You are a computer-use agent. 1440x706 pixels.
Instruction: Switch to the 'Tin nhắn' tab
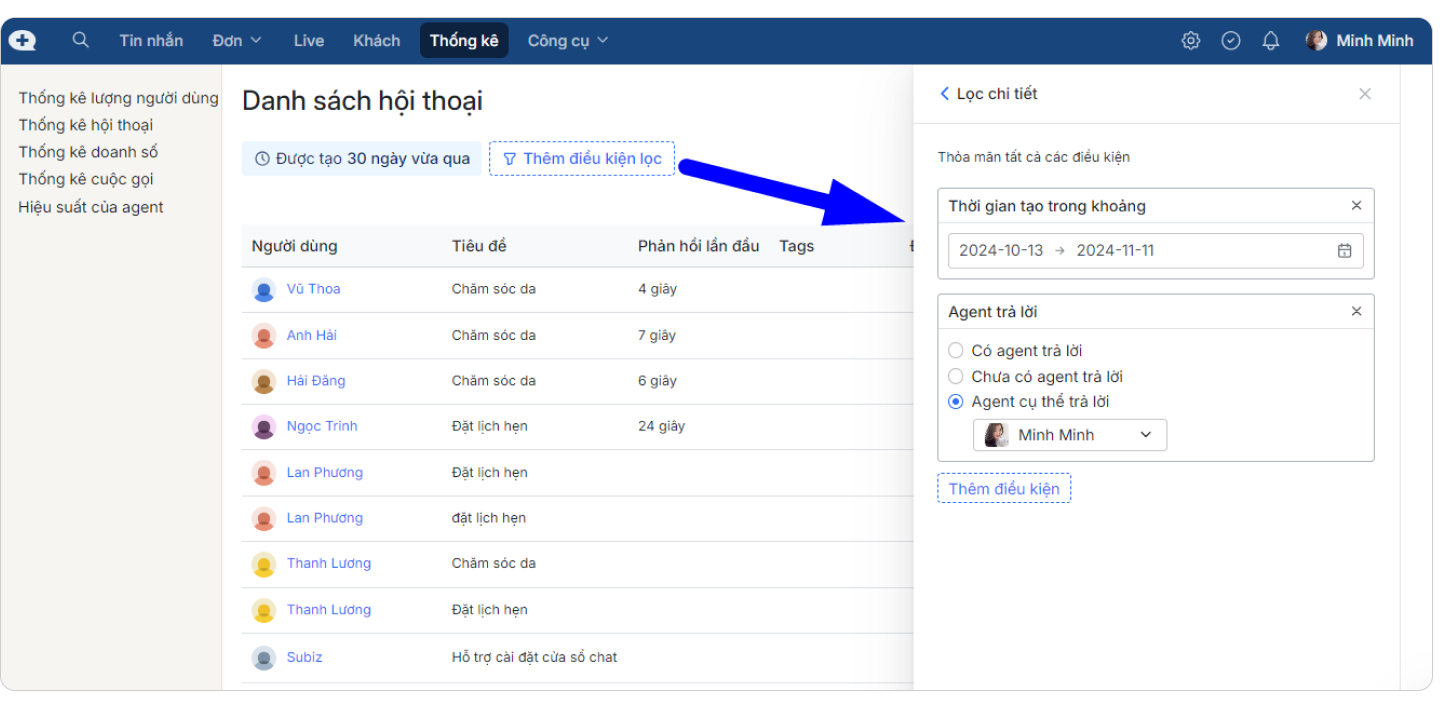[151, 41]
